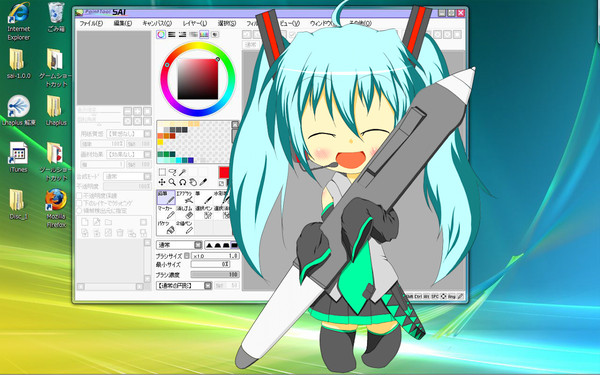Toggle the color mixer panel button
600x375 pixels.
point(193,34)
